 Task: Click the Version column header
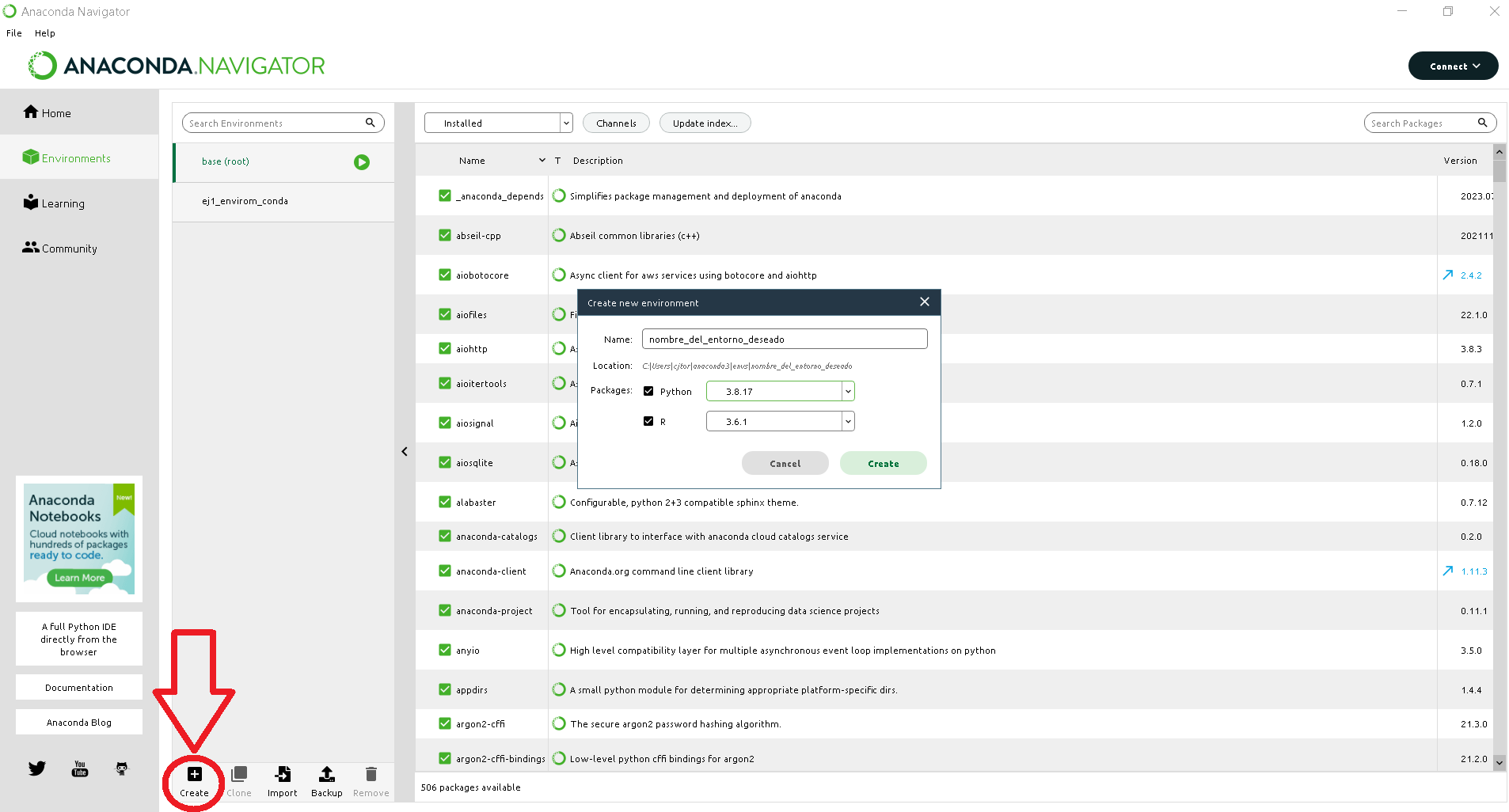(1460, 160)
